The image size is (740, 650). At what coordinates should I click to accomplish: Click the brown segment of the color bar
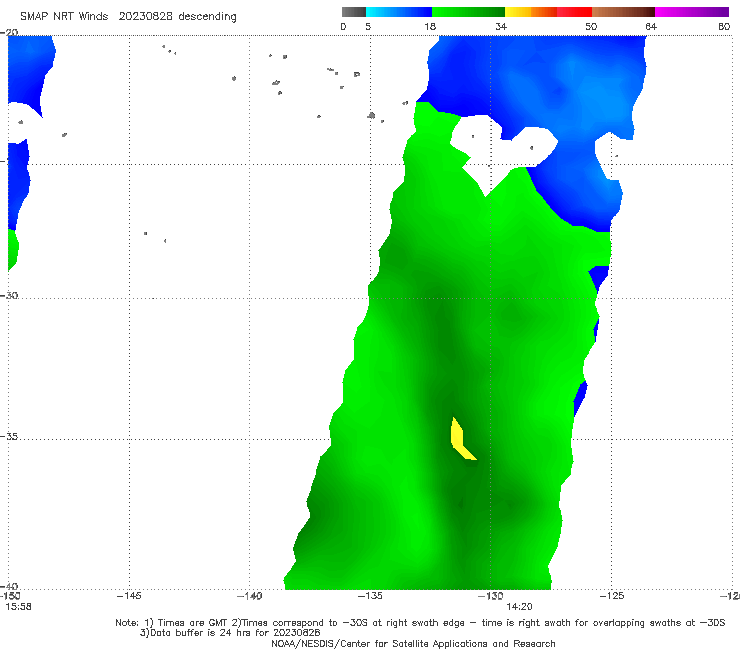(623, 12)
